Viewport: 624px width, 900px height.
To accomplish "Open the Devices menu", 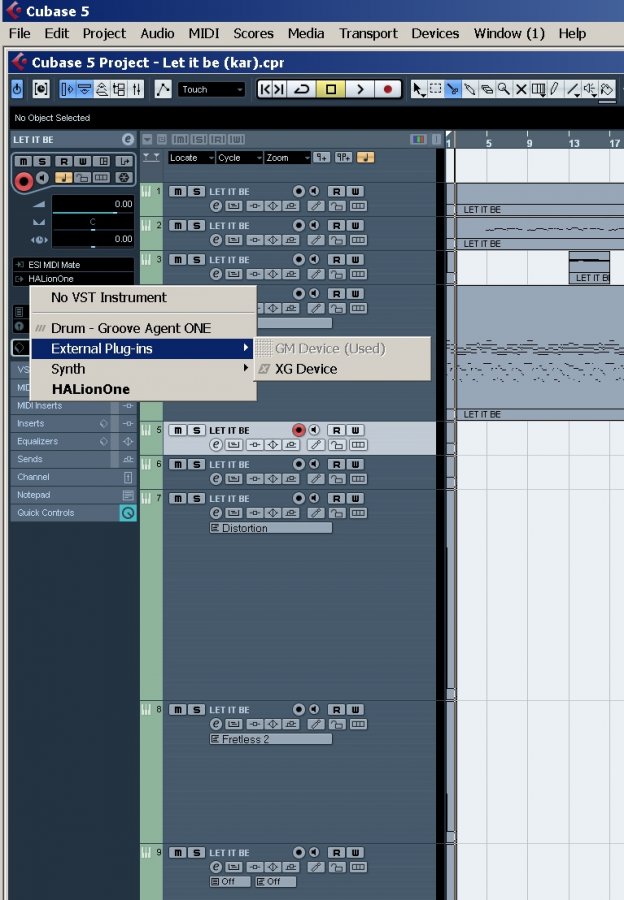I will pos(435,33).
